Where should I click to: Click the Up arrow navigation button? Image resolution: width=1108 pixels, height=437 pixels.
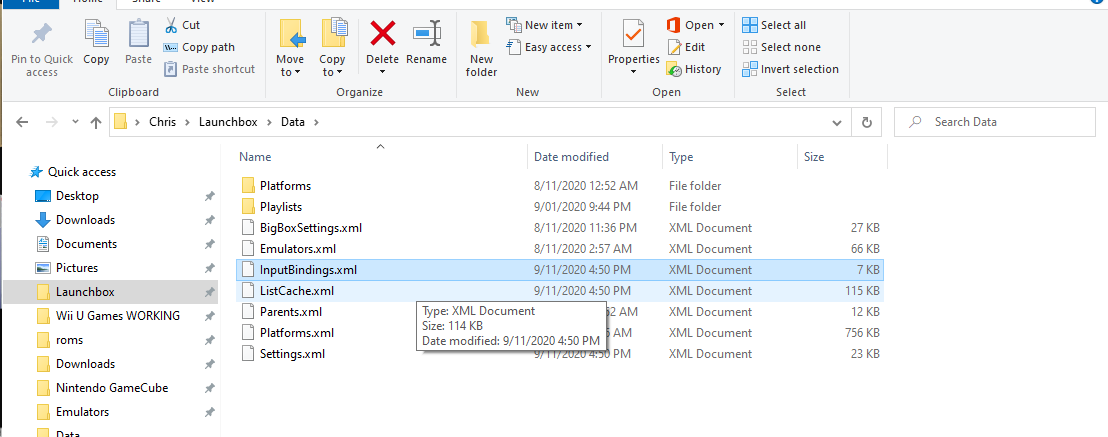pyautogui.click(x=96, y=122)
